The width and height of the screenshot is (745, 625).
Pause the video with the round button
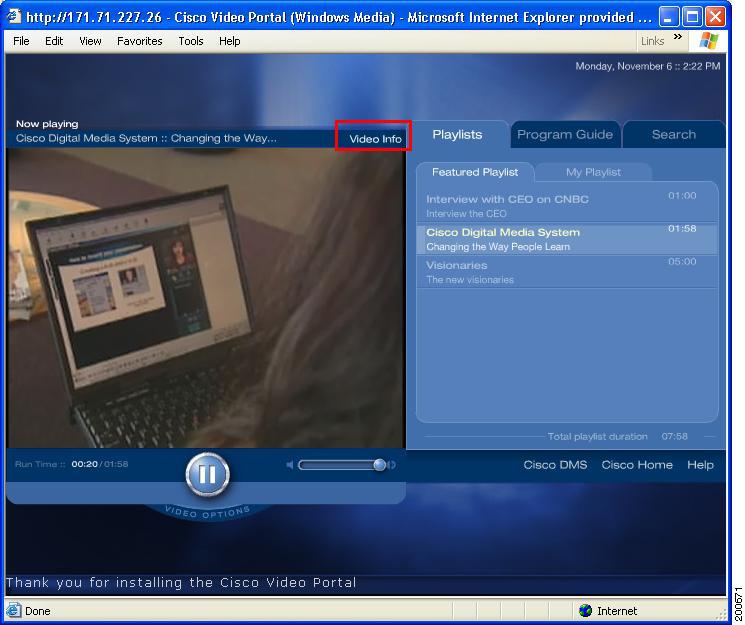coord(207,474)
